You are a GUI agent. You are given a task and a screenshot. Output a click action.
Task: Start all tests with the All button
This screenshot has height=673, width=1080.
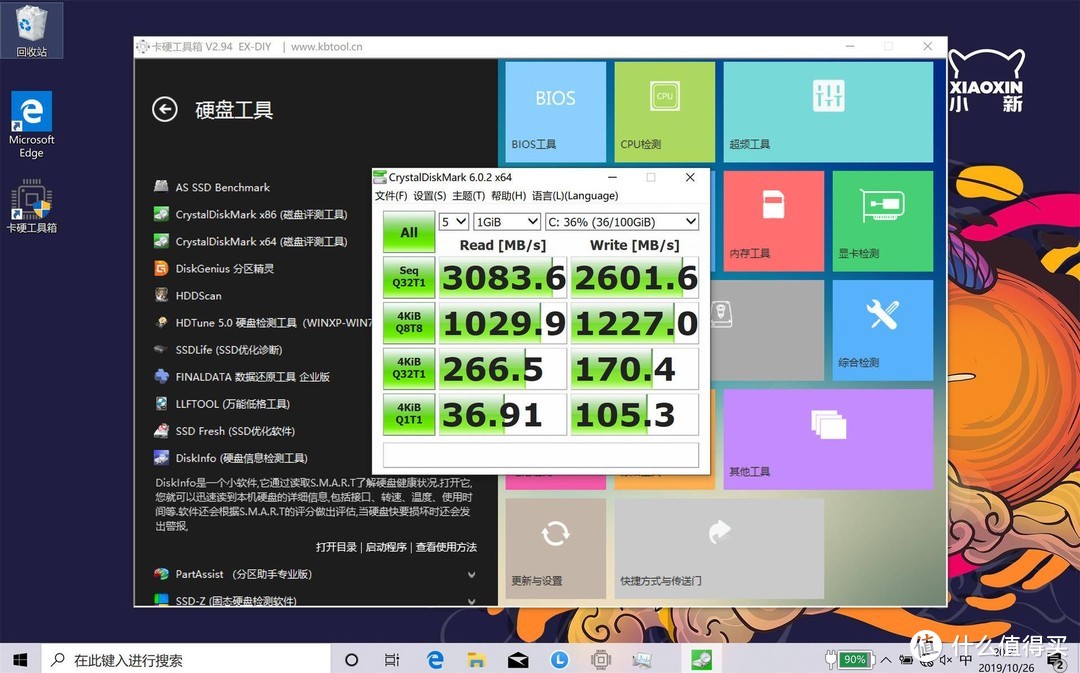coord(408,233)
